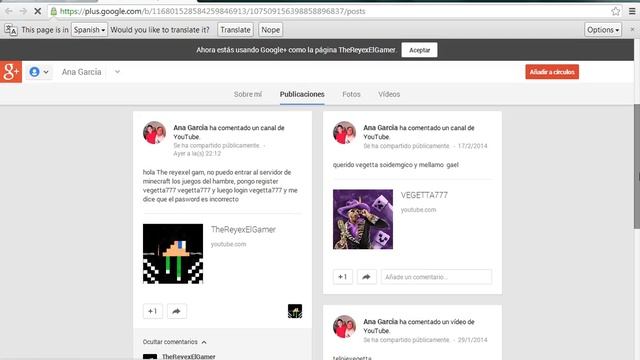Click youtube.com under TheReyexElGamer
Screen dimensions: 640x360
pos(228,244)
